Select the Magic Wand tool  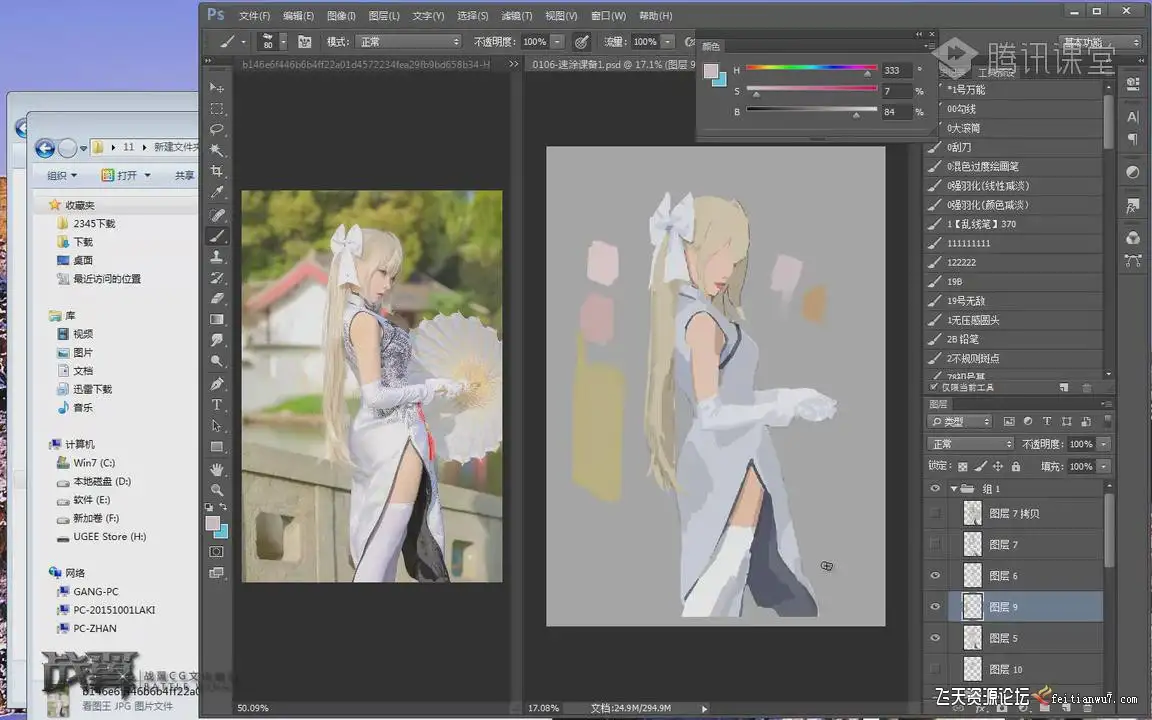[x=217, y=151]
